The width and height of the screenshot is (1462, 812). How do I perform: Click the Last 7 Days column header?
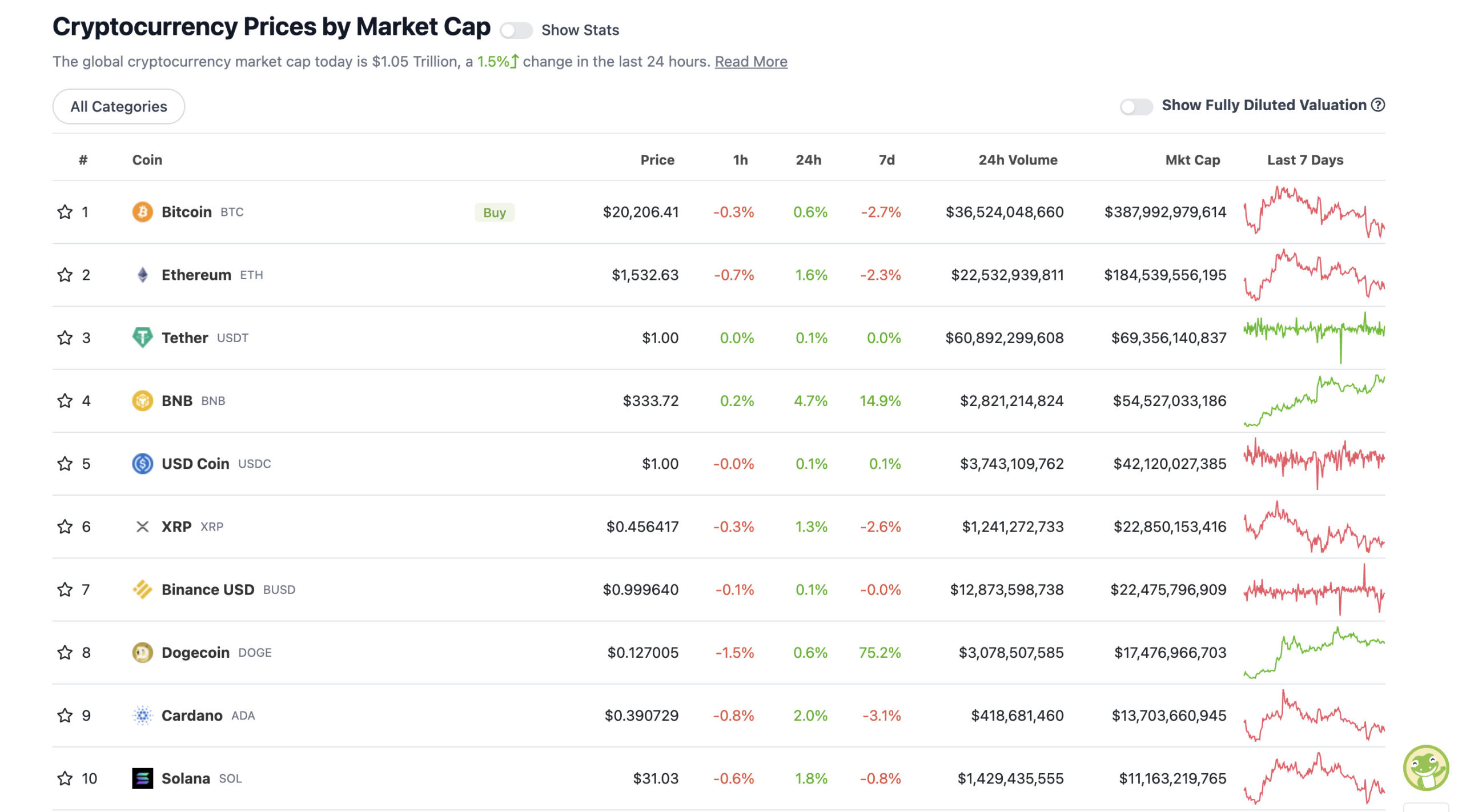pyautogui.click(x=1305, y=160)
